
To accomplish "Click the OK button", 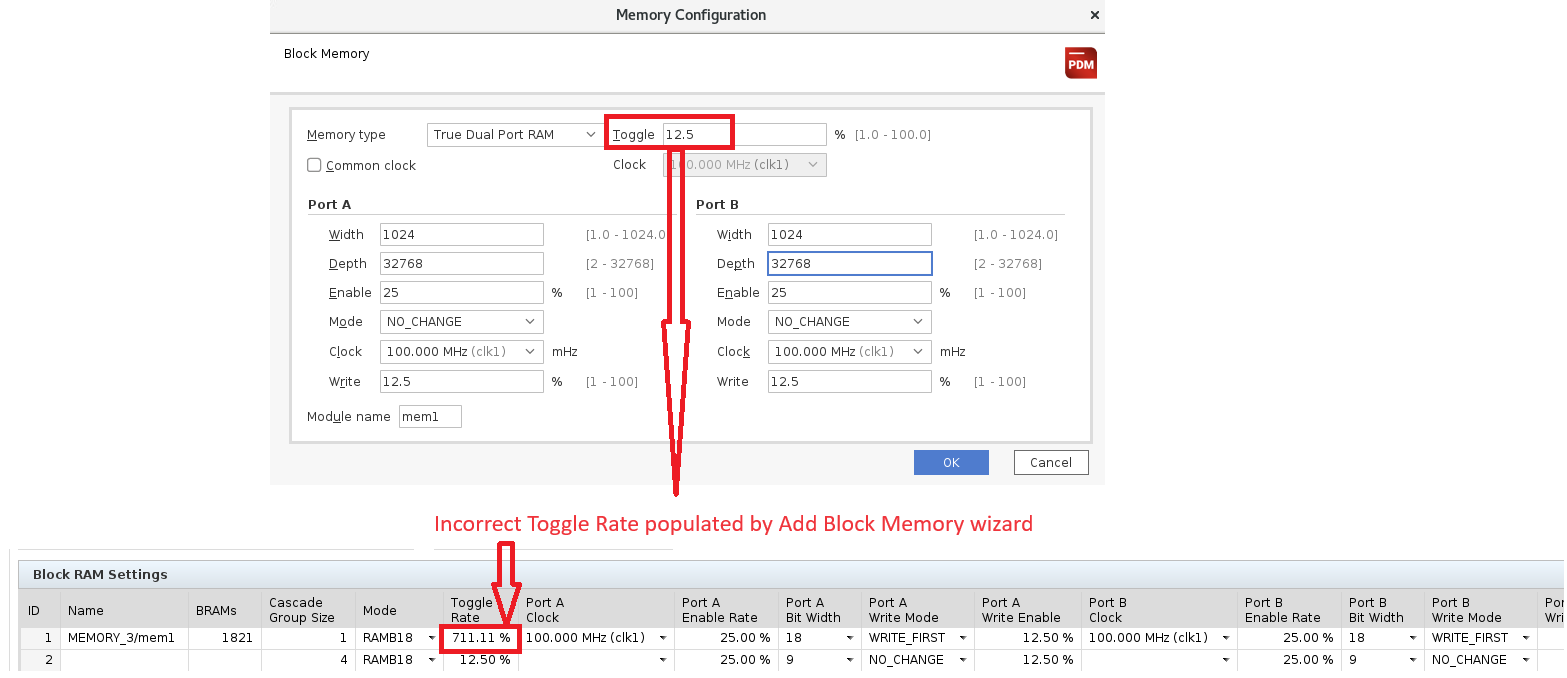I will (950, 462).
